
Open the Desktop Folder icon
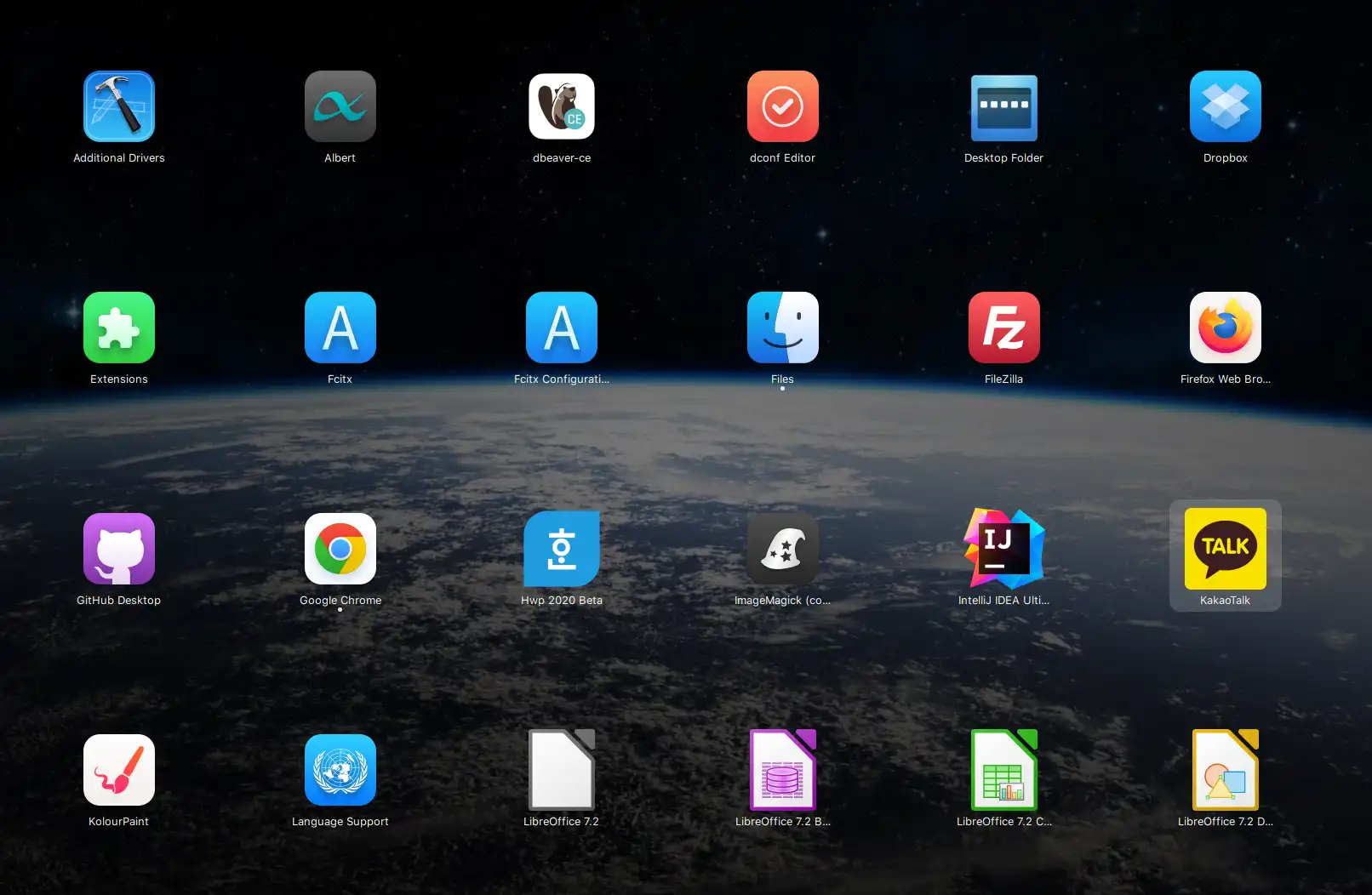coord(1004,108)
